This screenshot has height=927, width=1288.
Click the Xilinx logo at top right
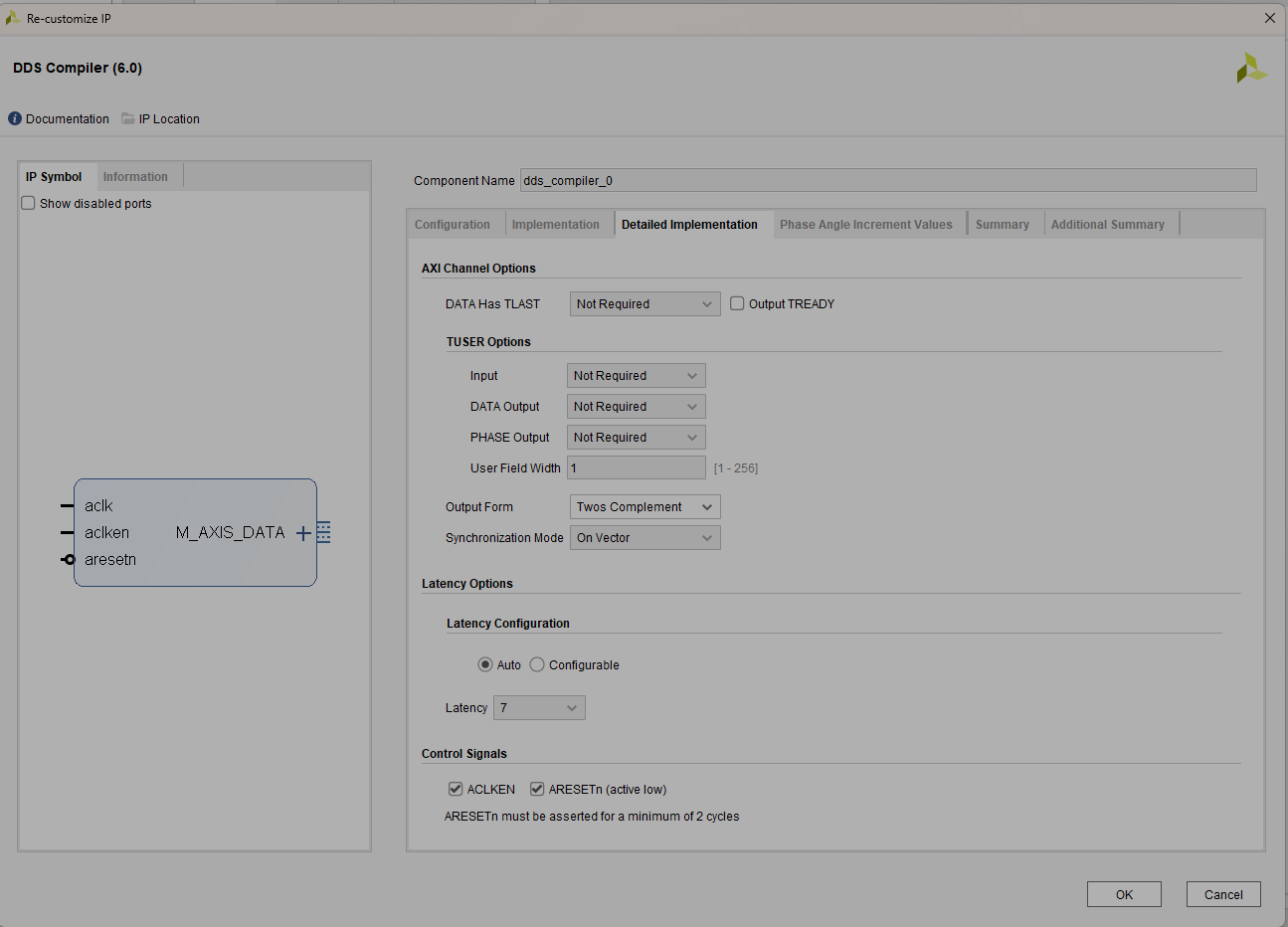click(x=1252, y=68)
